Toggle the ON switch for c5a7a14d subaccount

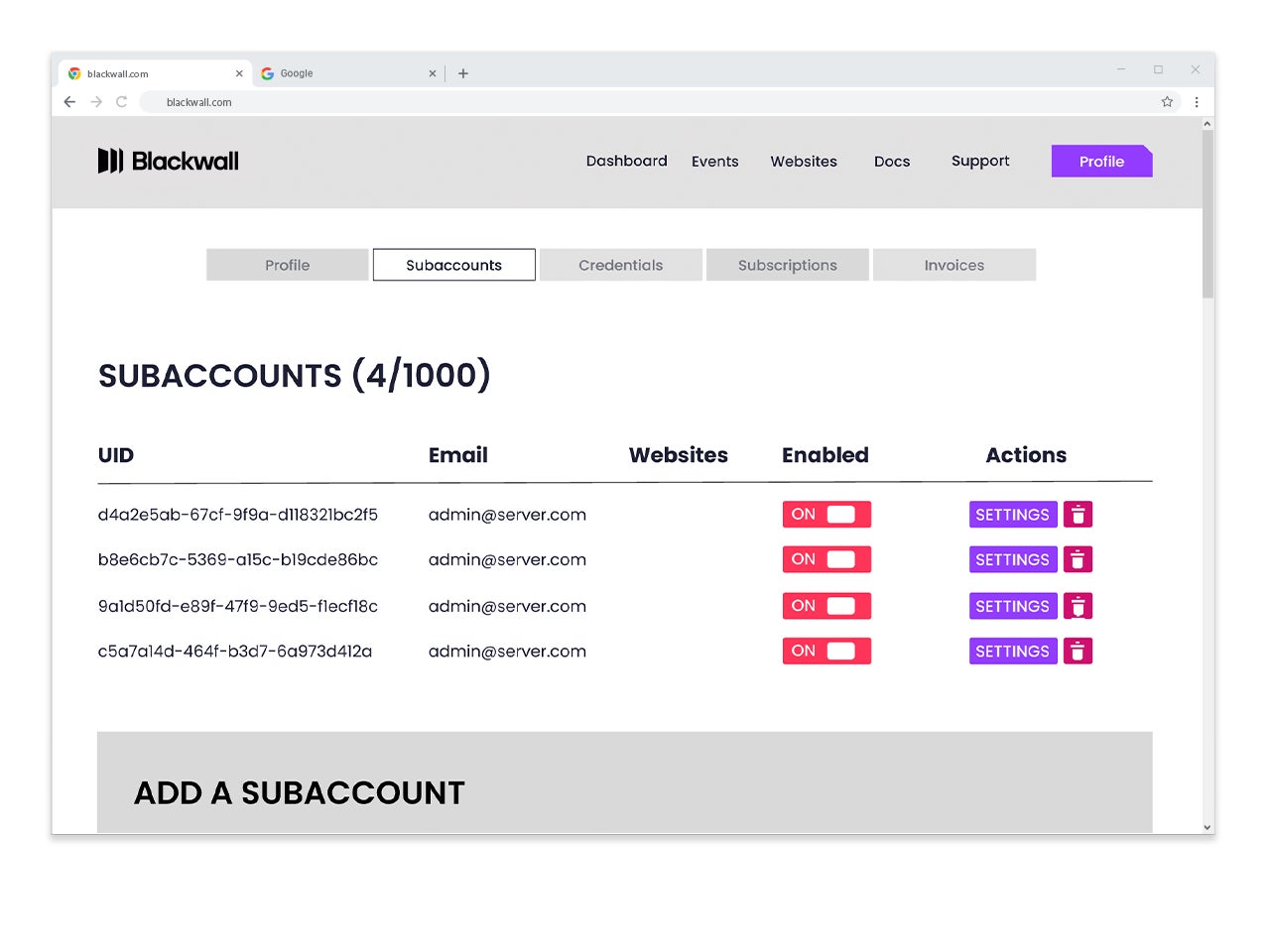coord(826,652)
